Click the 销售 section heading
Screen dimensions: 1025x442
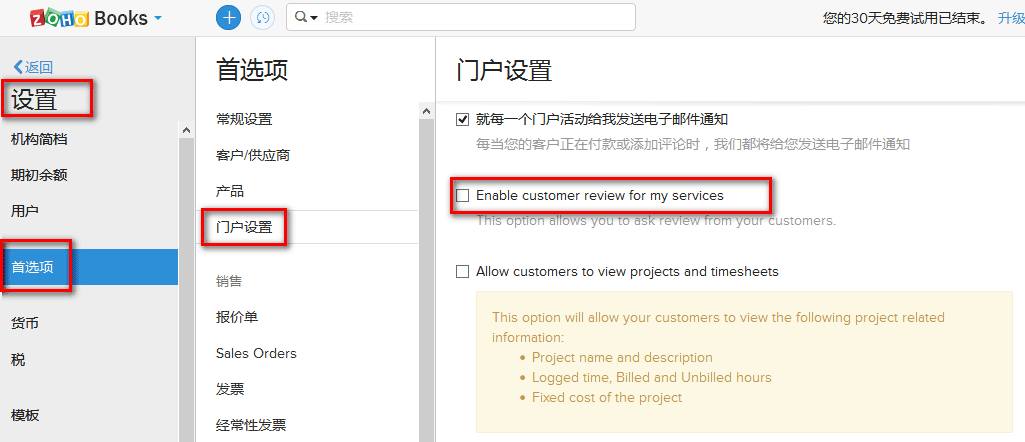tap(229, 281)
